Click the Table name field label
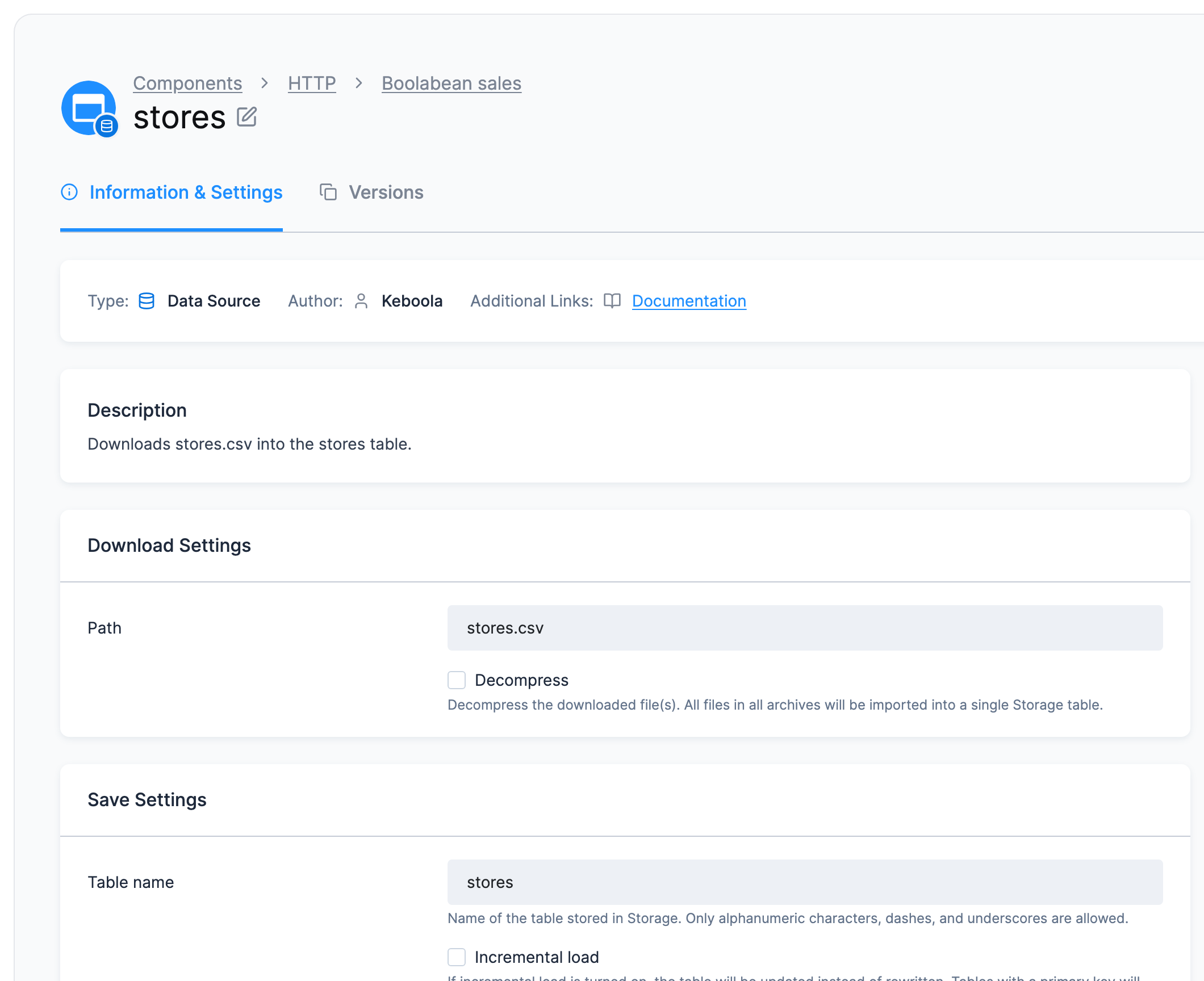1204x981 pixels. (x=131, y=882)
